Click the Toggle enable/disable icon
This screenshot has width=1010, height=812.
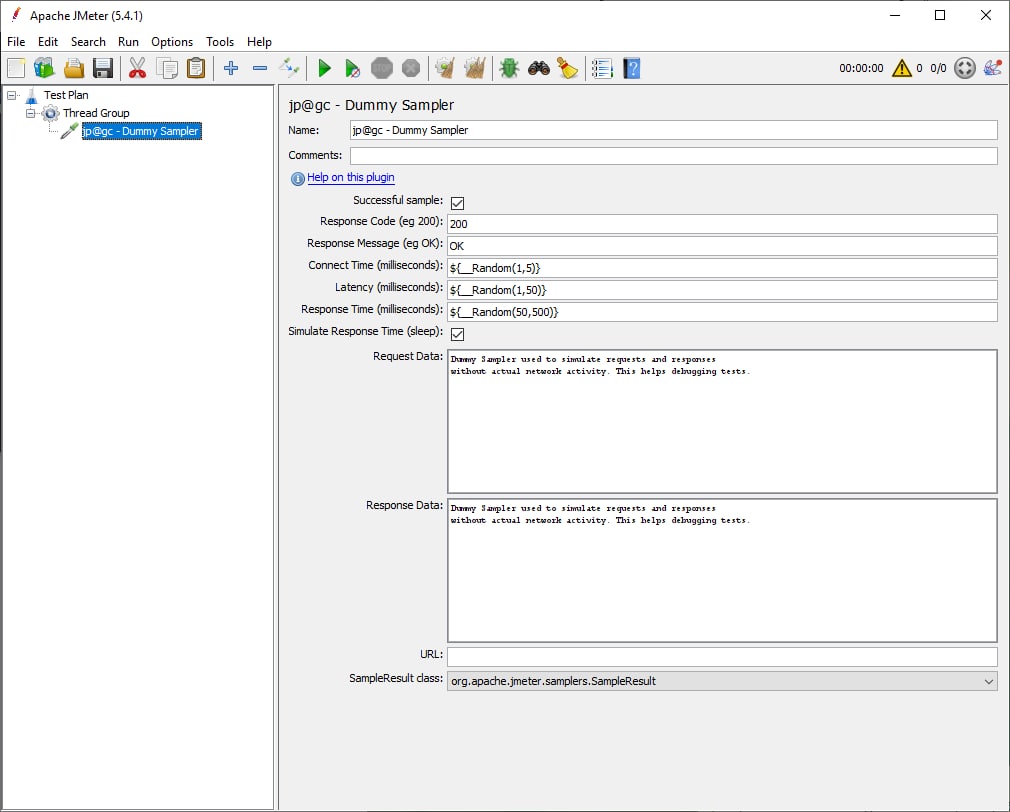click(x=289, y=68)
